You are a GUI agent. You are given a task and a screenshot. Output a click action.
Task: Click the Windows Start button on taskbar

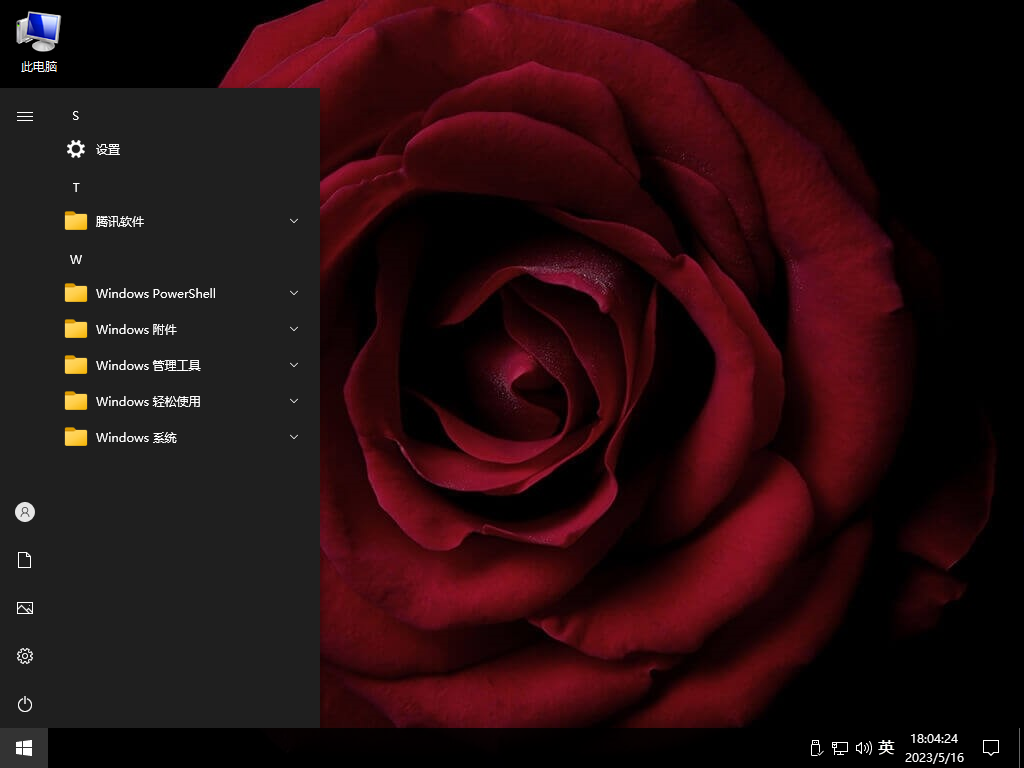coord(24,748)
